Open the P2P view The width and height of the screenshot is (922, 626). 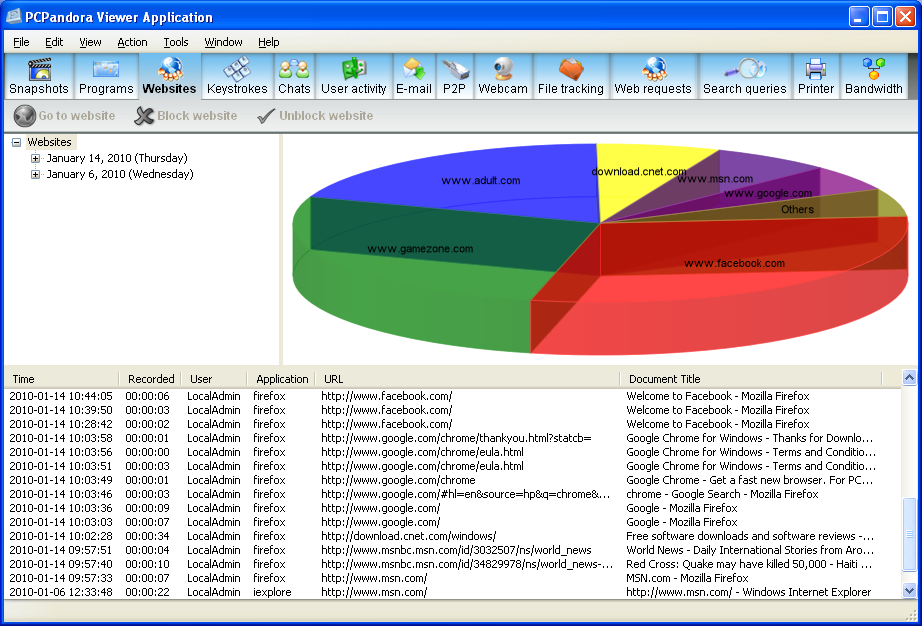click(x=455, y=76)
